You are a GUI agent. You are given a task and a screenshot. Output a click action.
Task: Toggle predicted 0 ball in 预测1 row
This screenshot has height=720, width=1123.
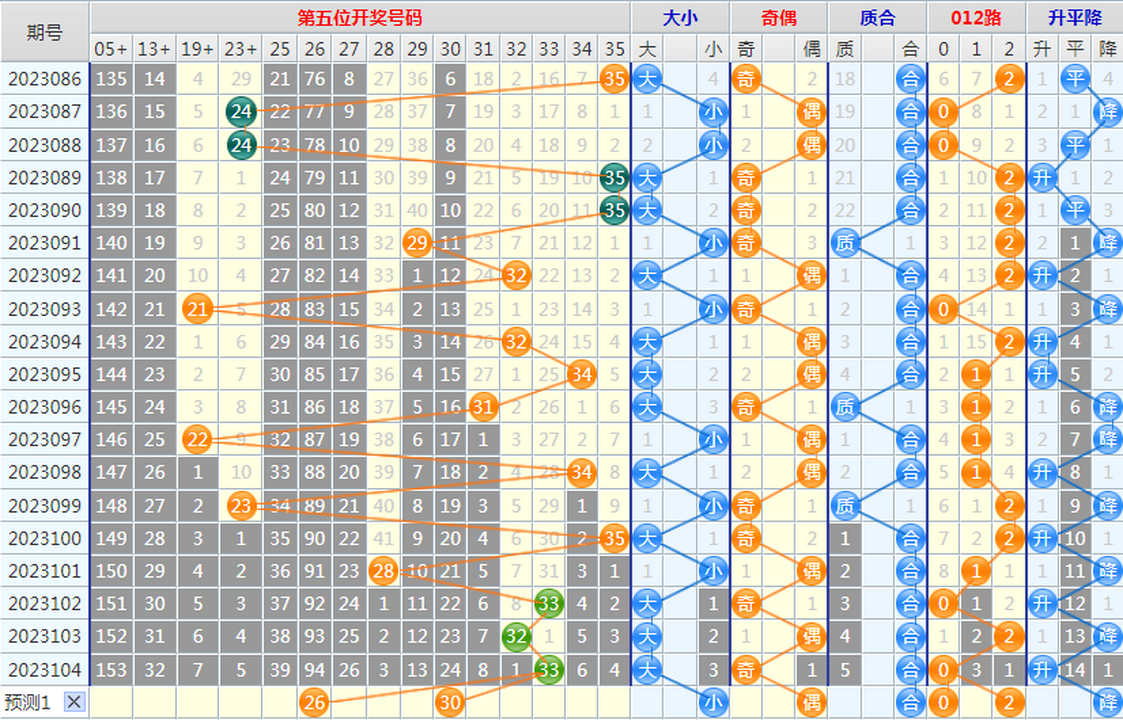(943, 703)
